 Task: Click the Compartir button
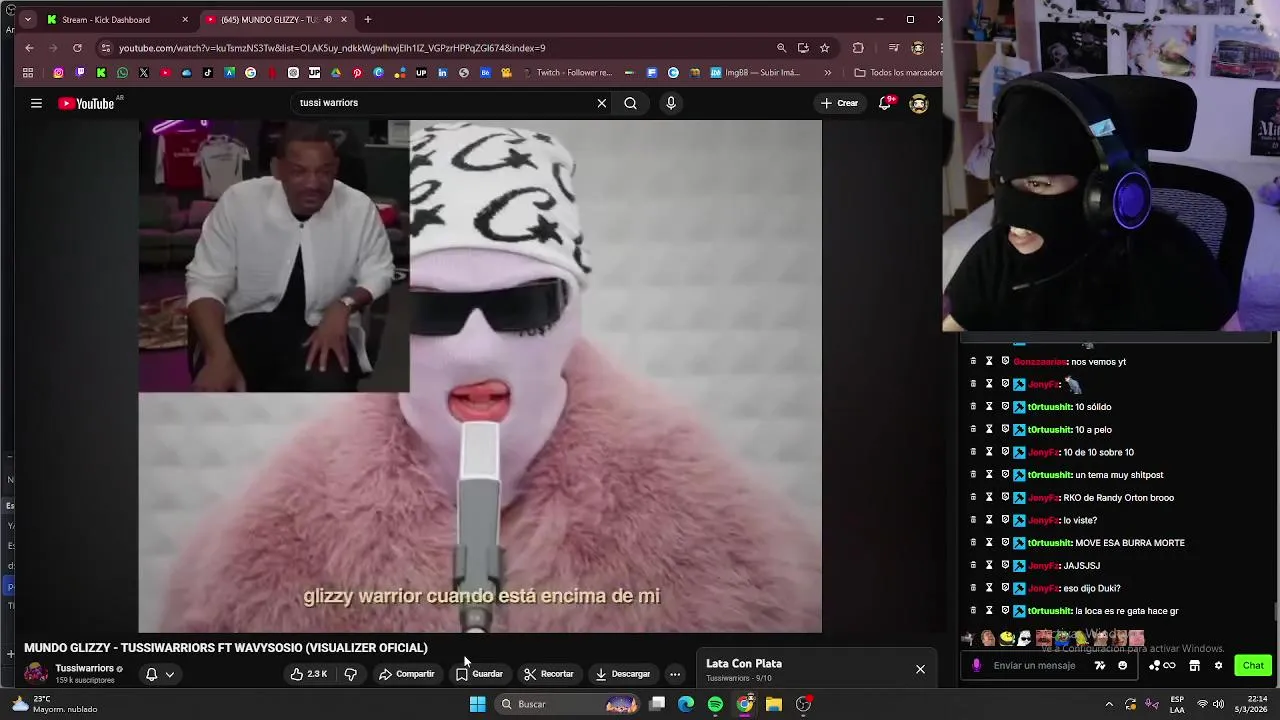pos(406,674)
